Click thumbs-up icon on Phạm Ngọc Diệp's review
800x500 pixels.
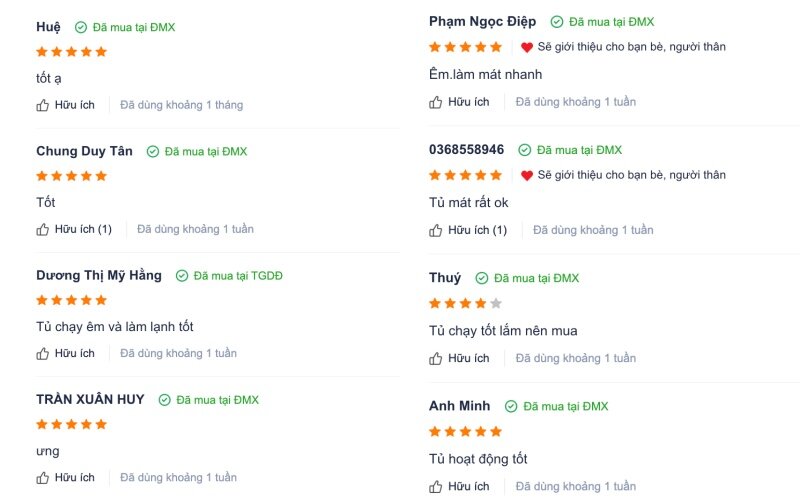pyautogui.click(x=435, y=102)
